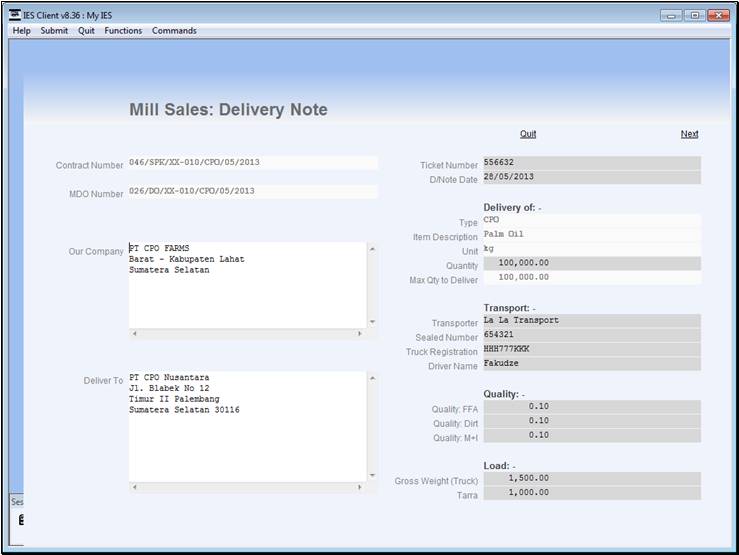
Task: Click Deliver To scroll right arrow
Action: tap(360, 487)
